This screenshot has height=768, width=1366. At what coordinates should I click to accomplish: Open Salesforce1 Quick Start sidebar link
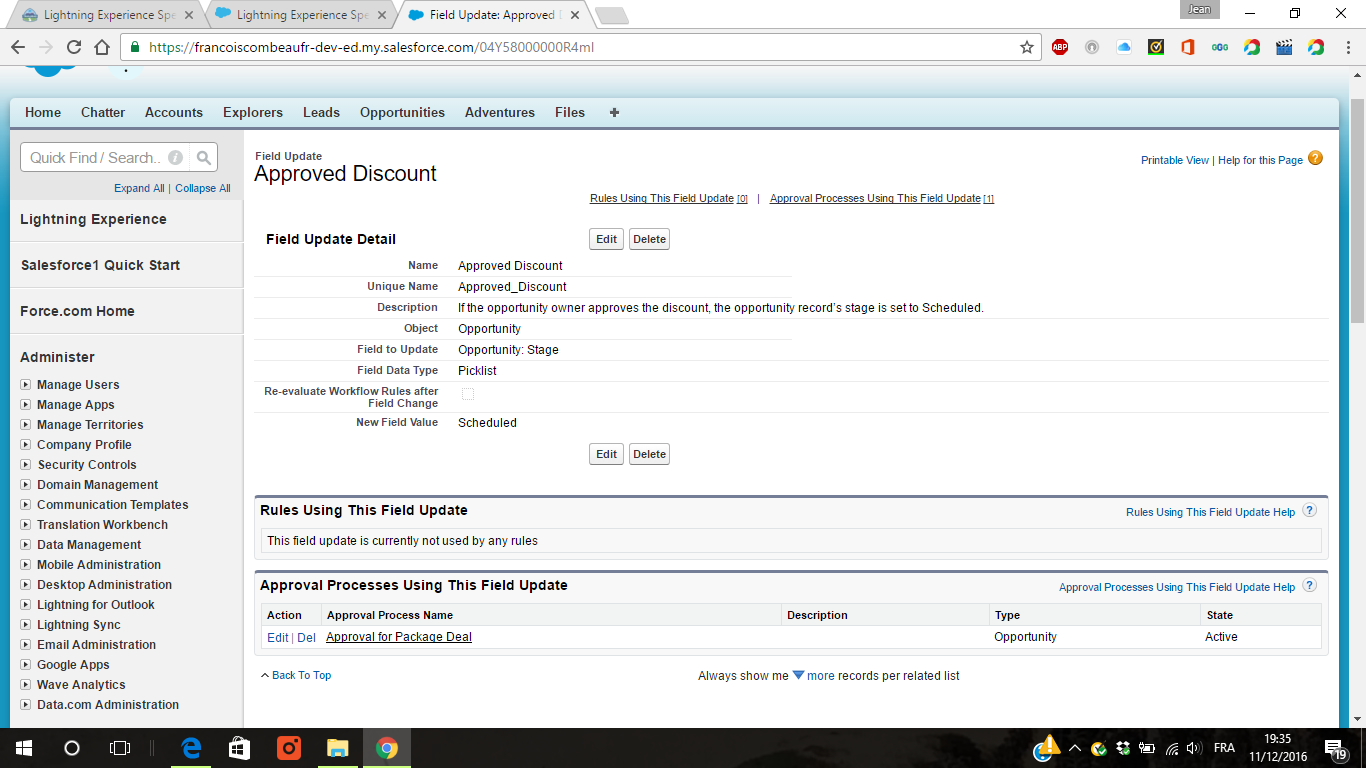pos(100,265)
